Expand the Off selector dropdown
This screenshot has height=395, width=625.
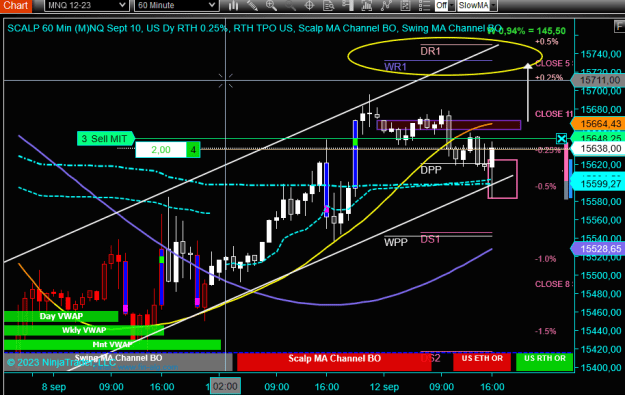point(452,5)
